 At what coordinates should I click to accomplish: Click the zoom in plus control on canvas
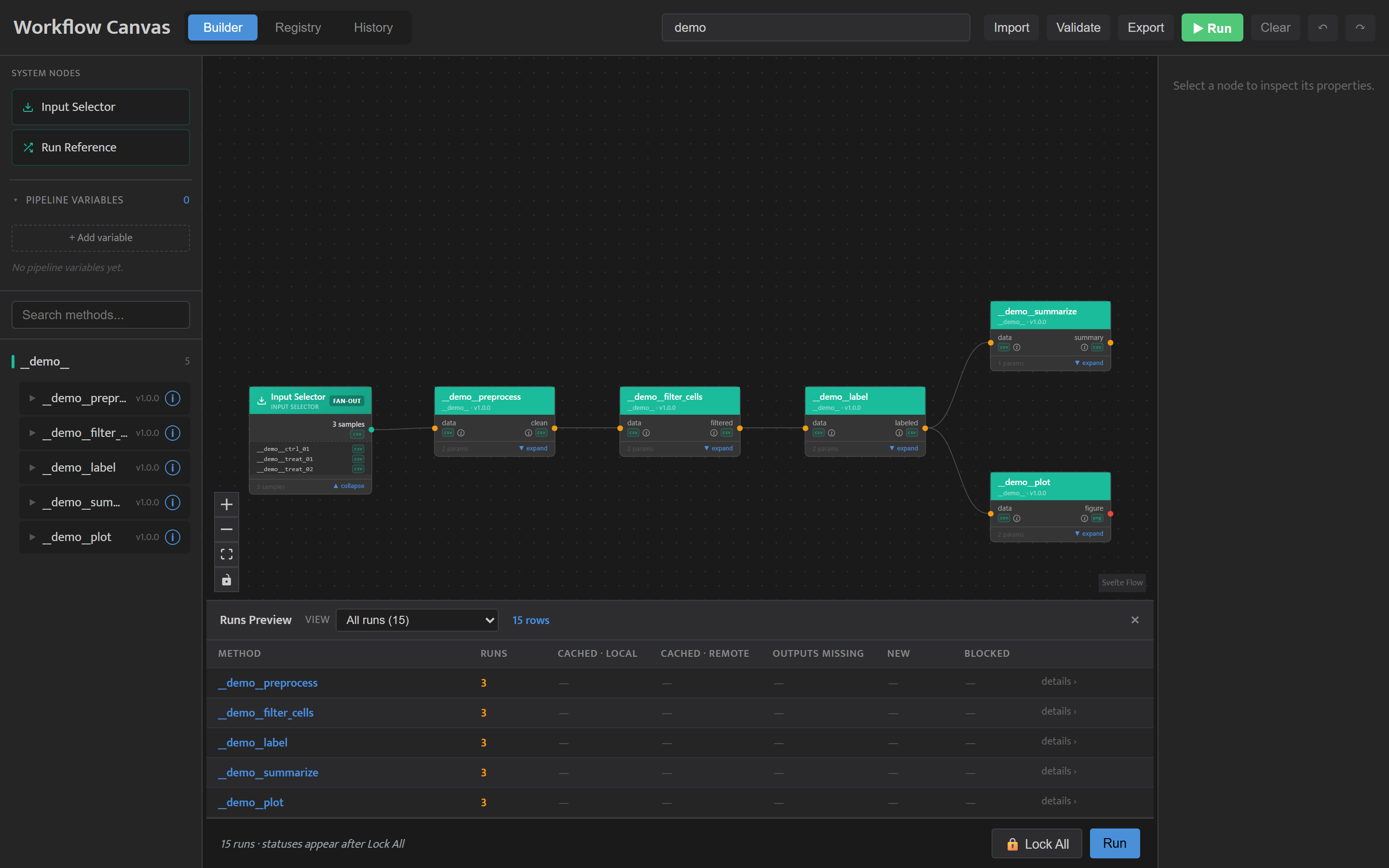[x=227, y=504]
